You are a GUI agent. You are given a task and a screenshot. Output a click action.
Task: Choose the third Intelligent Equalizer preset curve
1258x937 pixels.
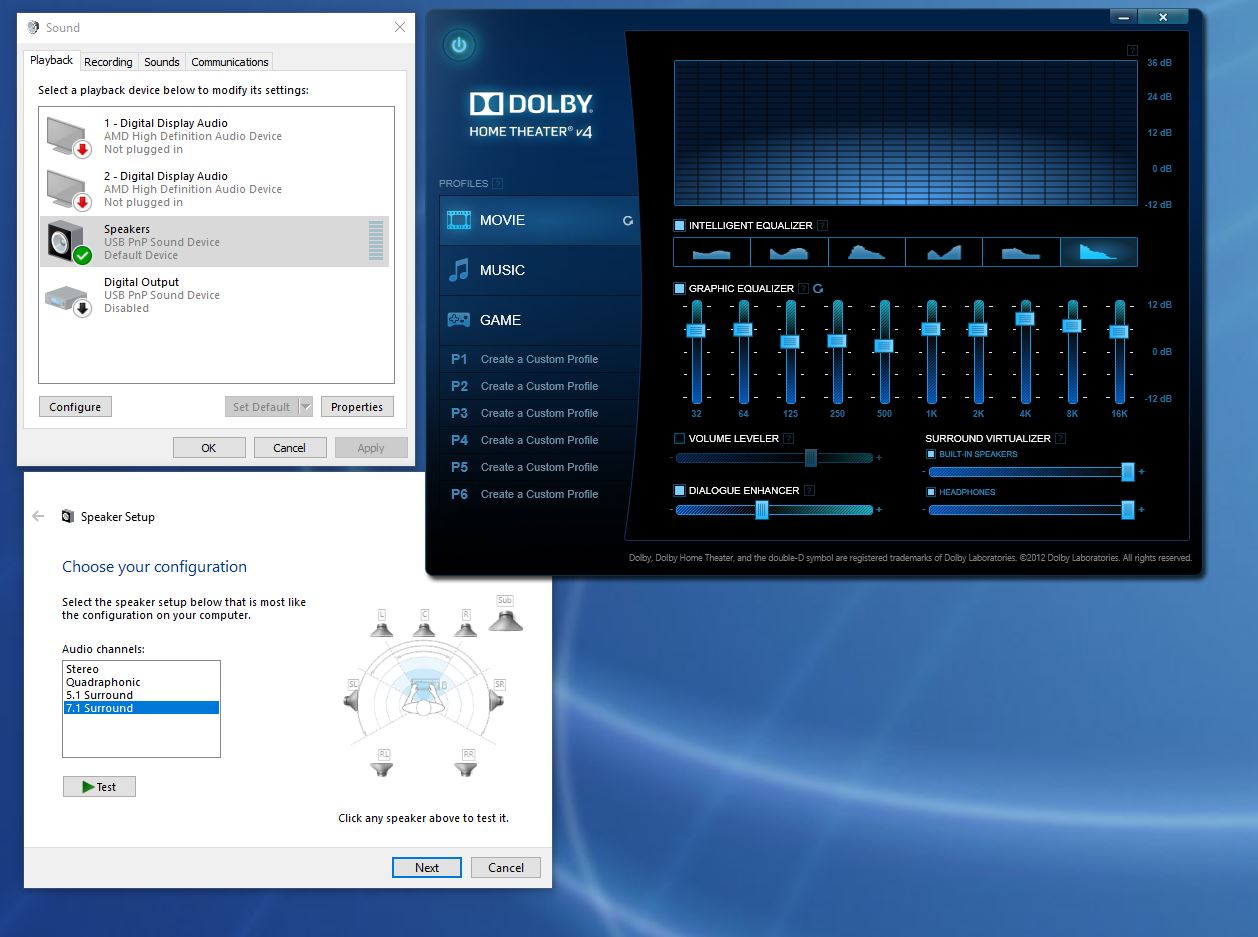click(866, 252)
